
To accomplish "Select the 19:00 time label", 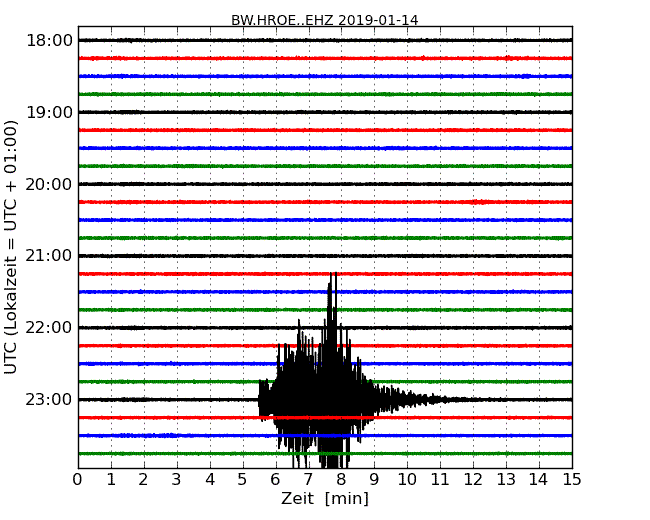I will coord(49,112).
